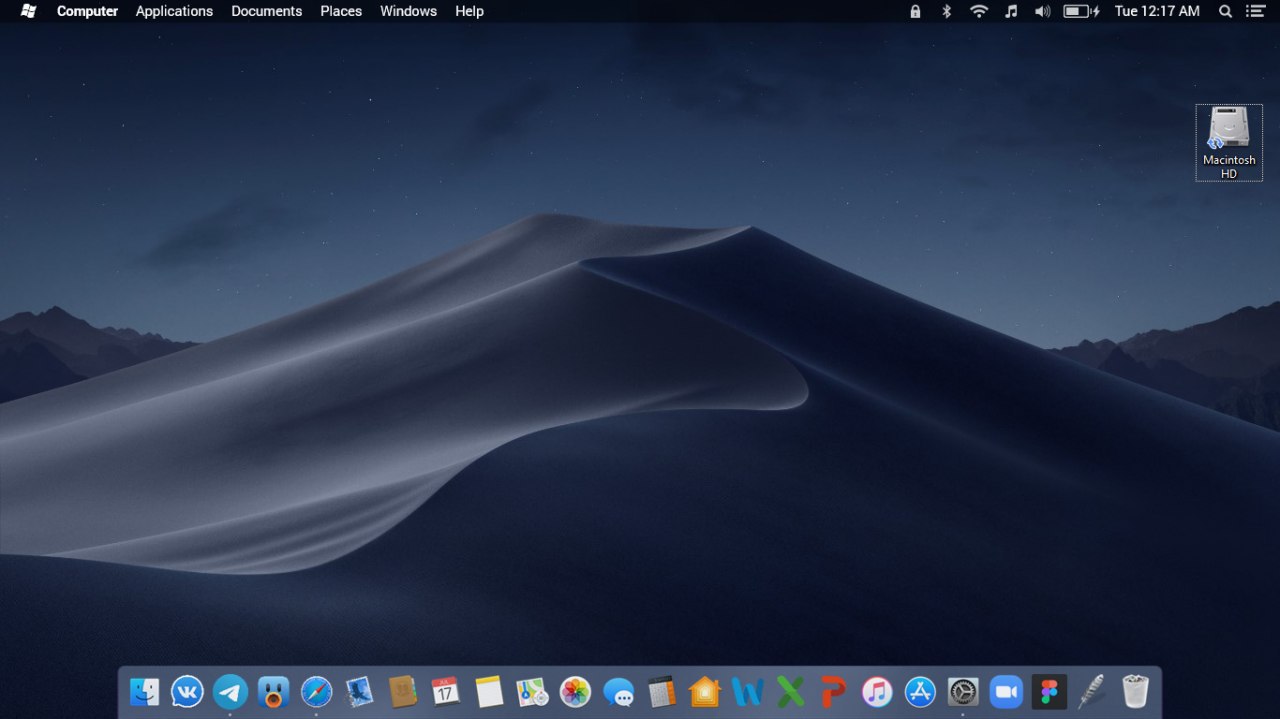Launch the Calculator icon in the dock
This screenshot has height=719, width=1280.
(x=661, y=691)
